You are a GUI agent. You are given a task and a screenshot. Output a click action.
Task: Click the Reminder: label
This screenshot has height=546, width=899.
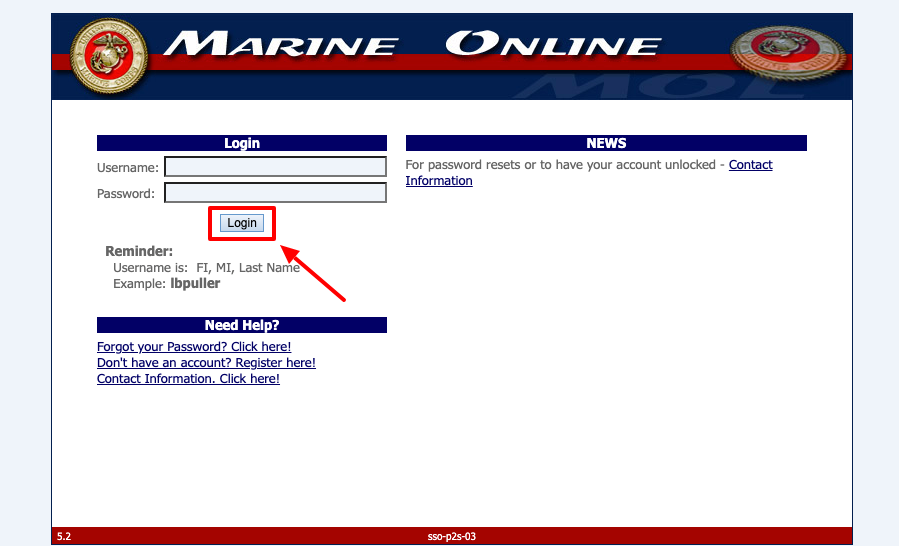coord(139,251)
